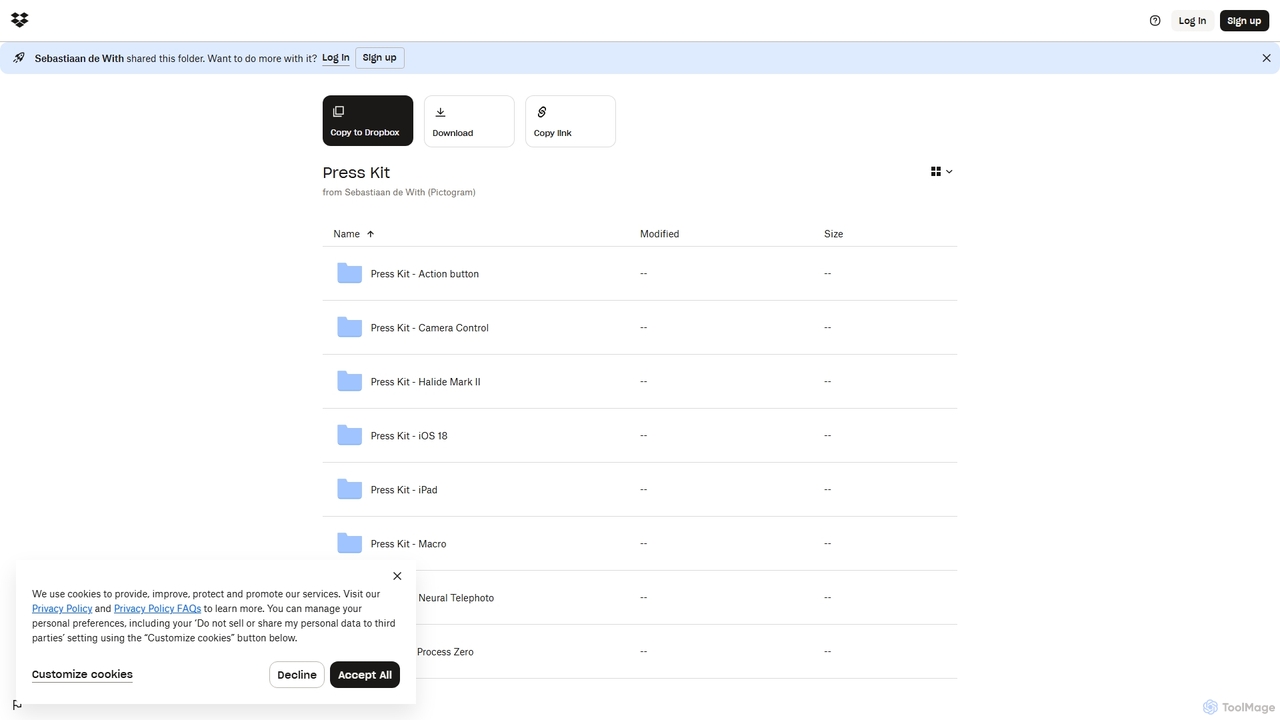Click folder icon of iOS 18 row
This screenshot has height=720, width=1280.
[349, 435]
